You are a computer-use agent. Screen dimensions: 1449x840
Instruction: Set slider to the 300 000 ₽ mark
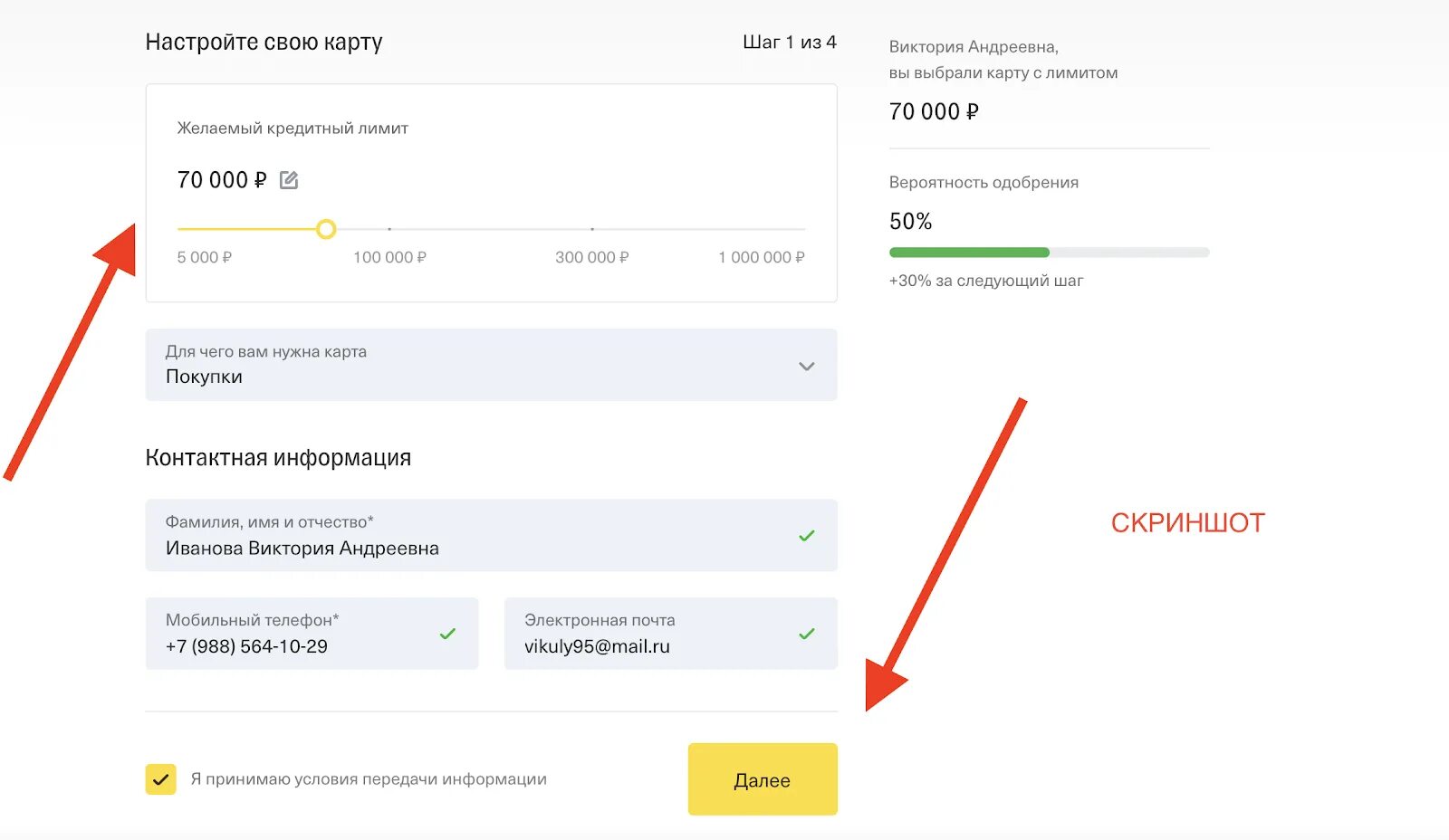click(592, 229)
